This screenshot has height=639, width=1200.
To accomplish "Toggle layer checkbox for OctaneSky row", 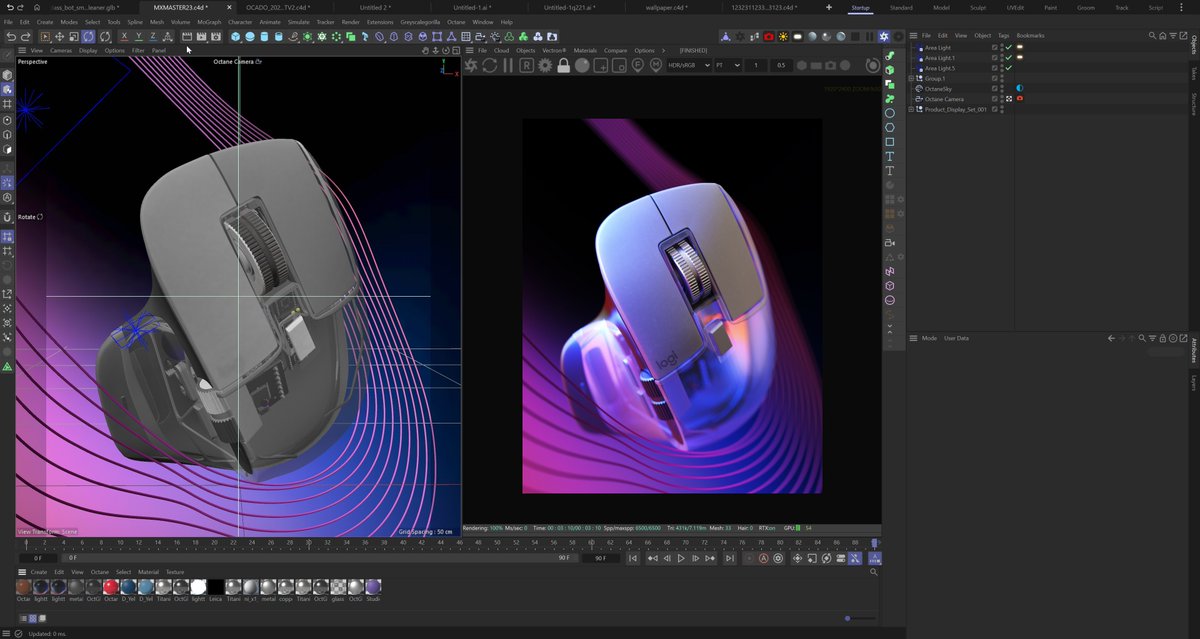I will [995, 89].
